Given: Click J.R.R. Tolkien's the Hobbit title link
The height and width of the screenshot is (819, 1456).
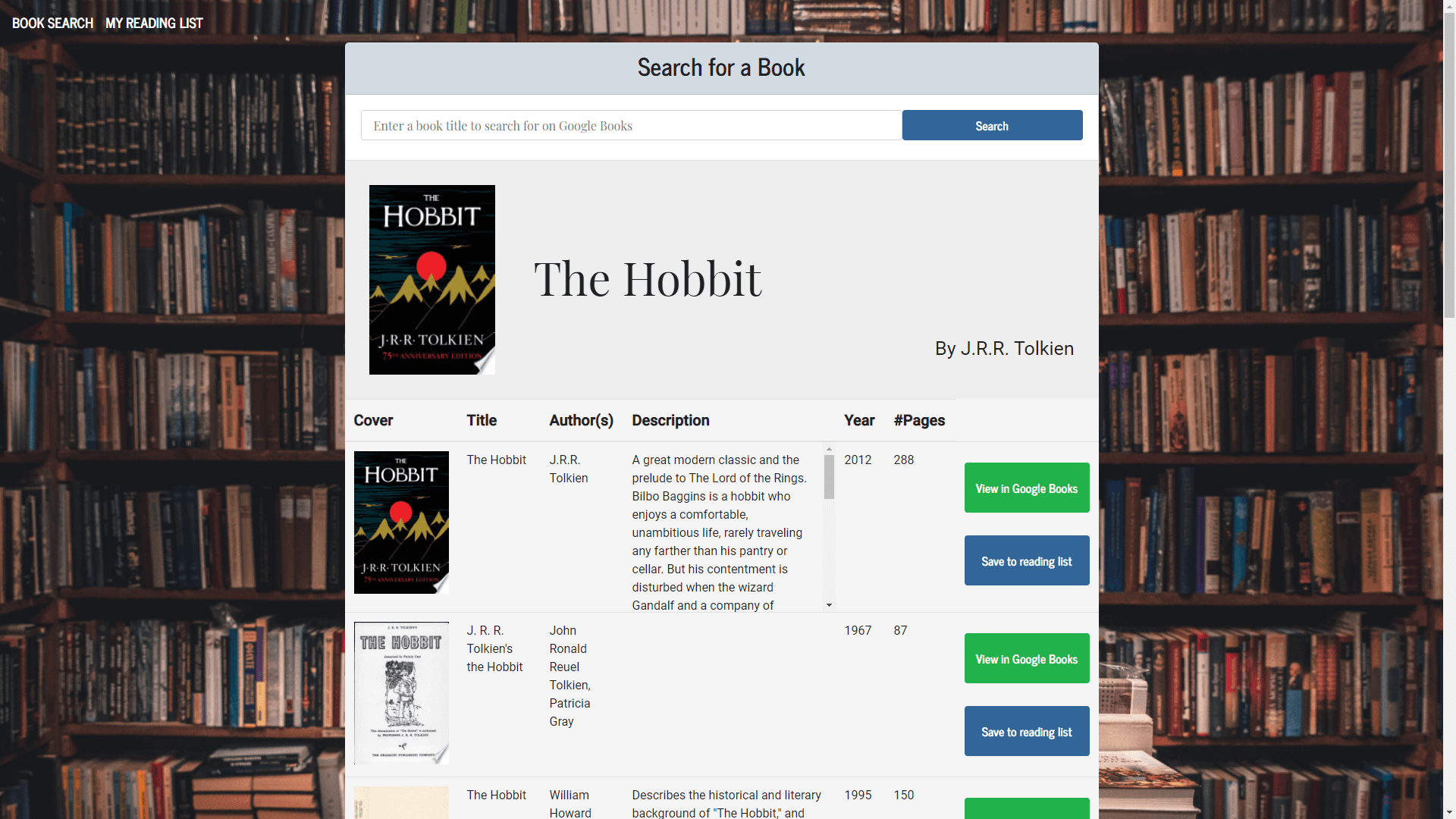Looking at the screenshot, I should pyautogui.click(x=495, y=648).
